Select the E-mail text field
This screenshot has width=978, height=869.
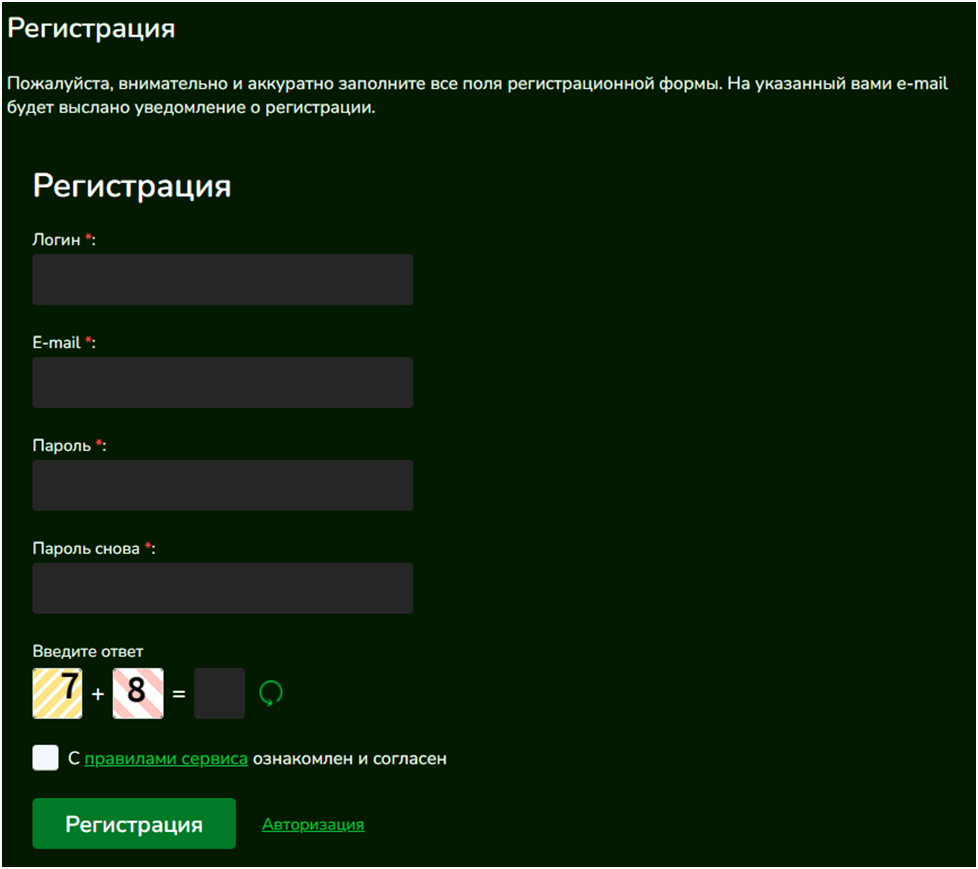point(222,382)
